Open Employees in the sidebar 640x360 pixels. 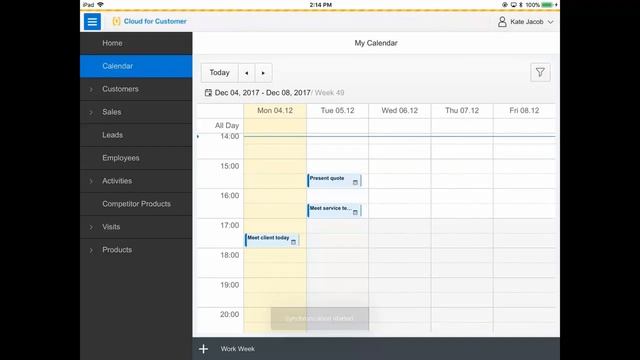136,158
